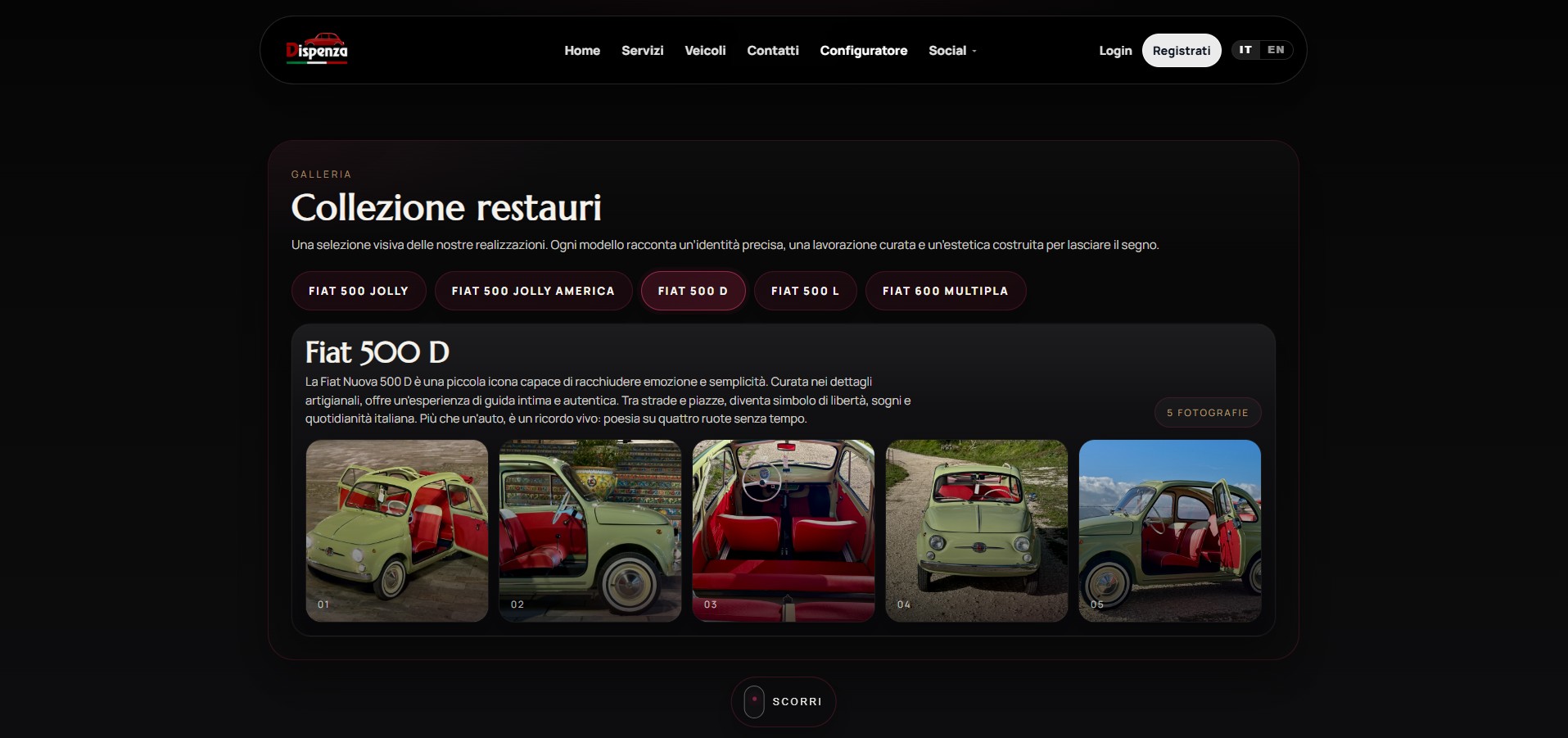This screenshot has height=738, width=1568.
Task: Click the Login link
Action: pyautogui.click(x=1115, y=51)
